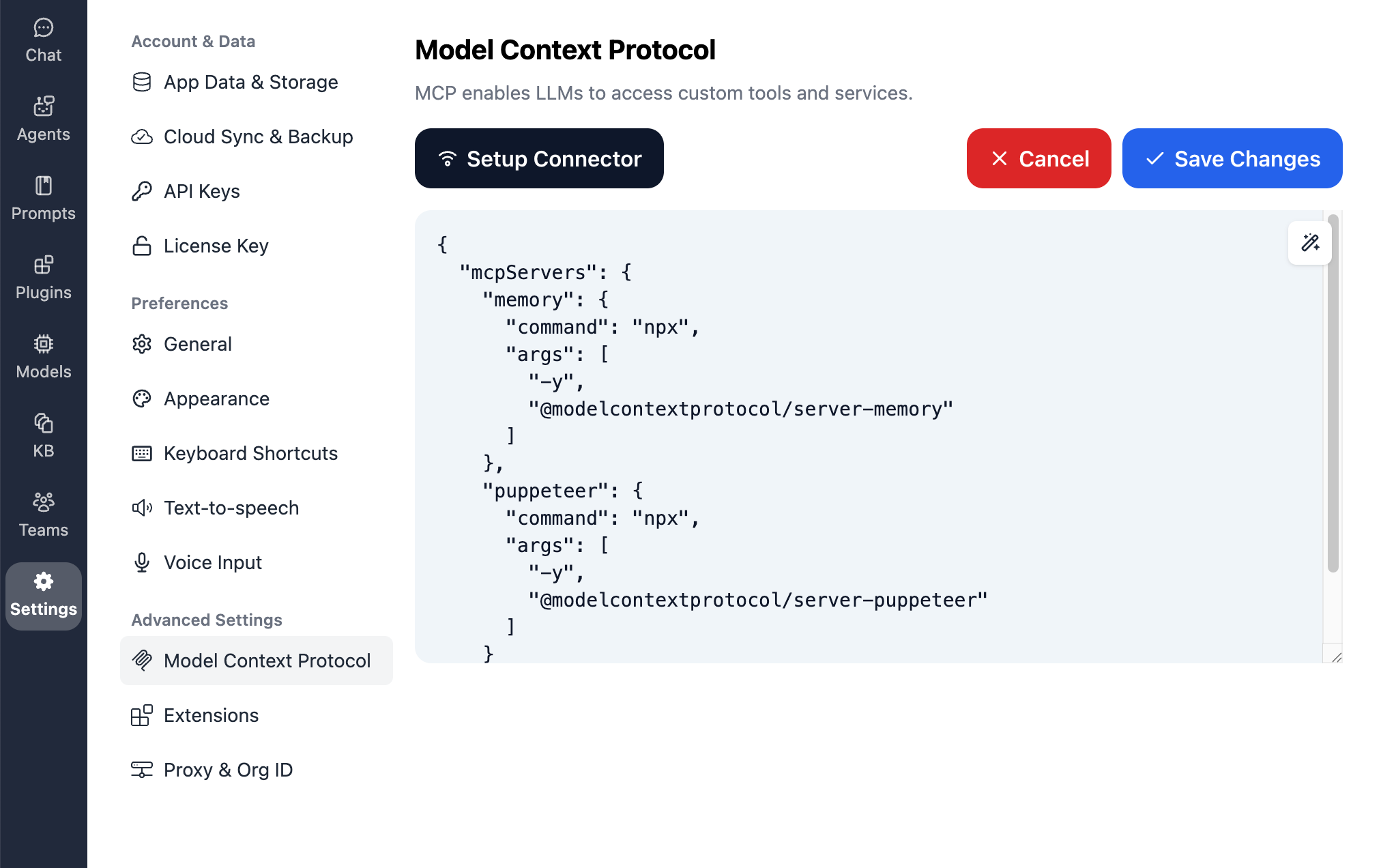Screen dimensions: 1396x868
Task: Click the Setup Connector button
Action: point(539,158)
